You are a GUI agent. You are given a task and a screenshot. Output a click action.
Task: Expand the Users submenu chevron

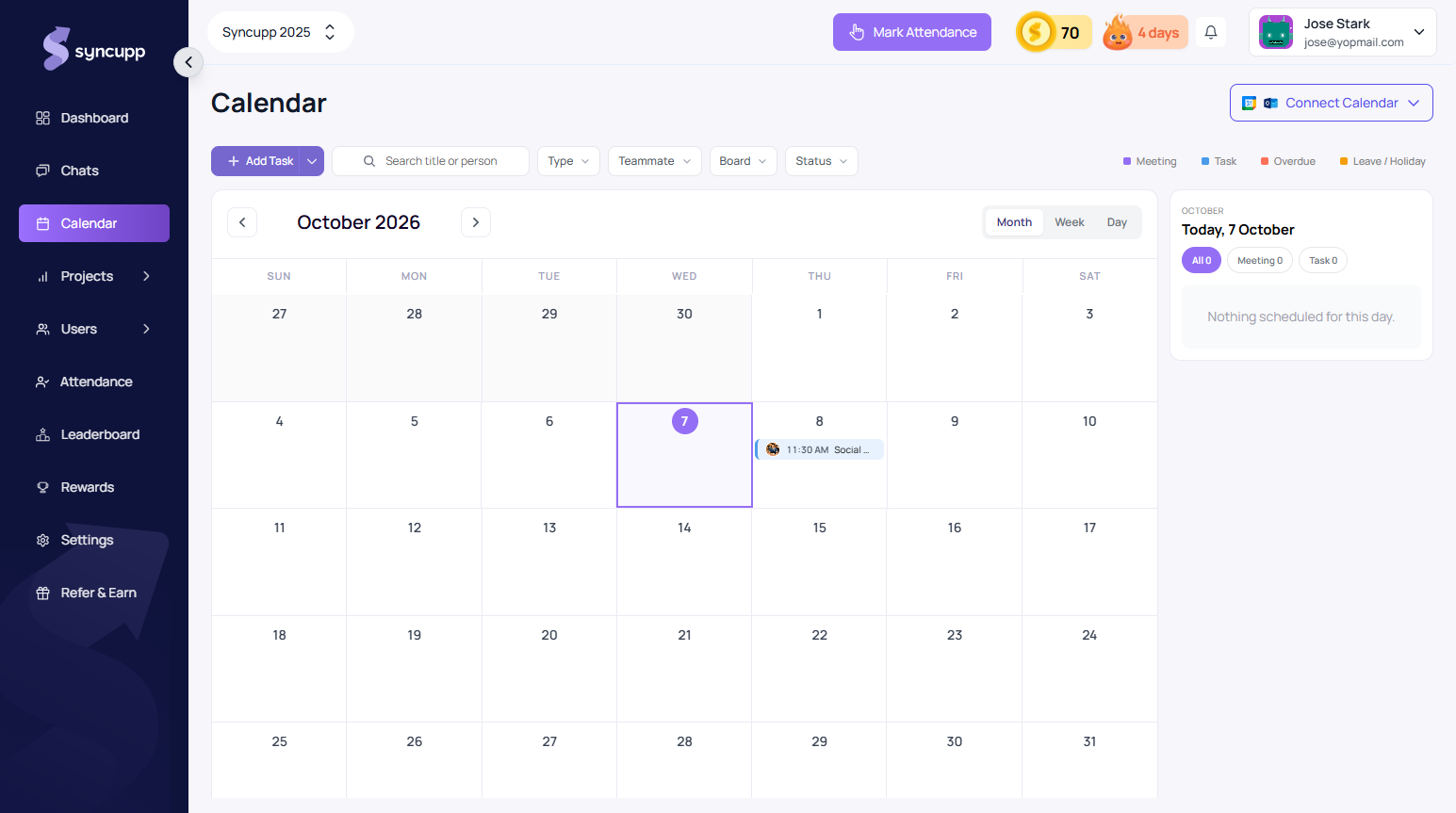click(146, 329)
